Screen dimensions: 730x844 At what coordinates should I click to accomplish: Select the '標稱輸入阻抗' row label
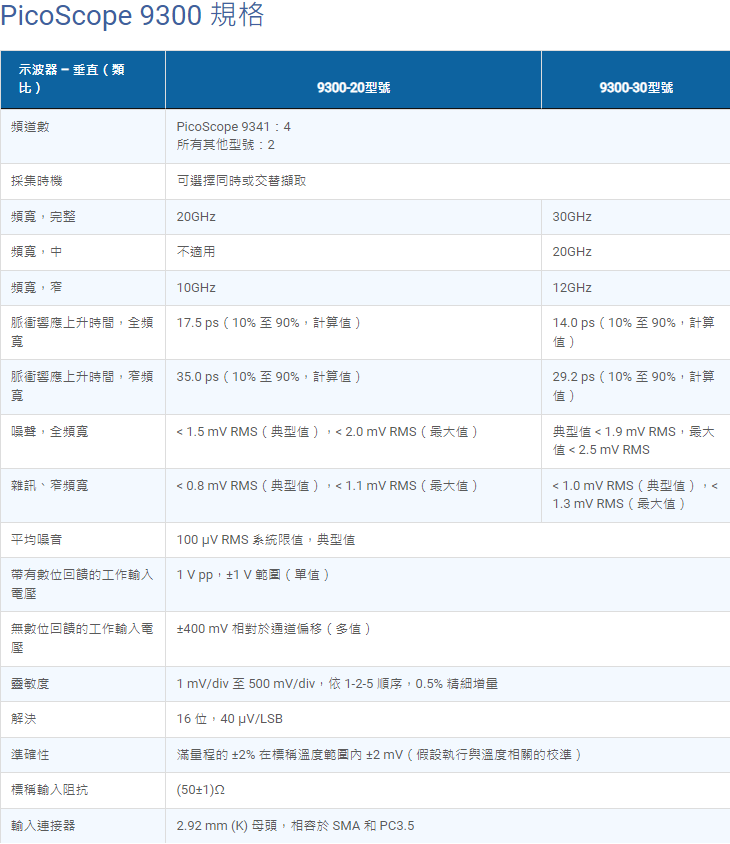50,790
